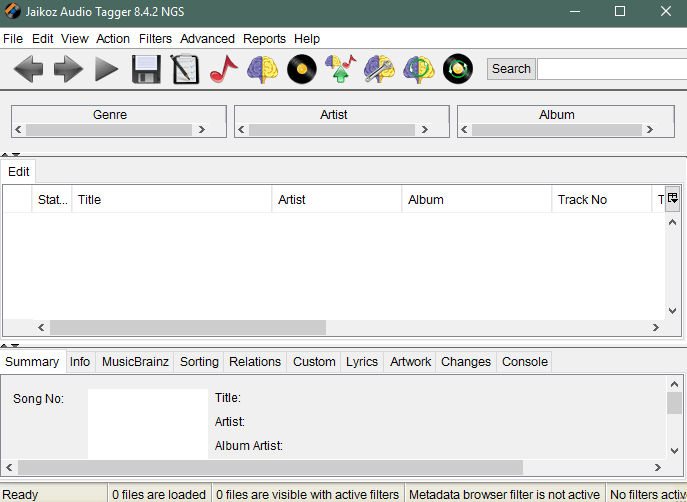Click the brain with wrench icon

click(x=379, y=69)
